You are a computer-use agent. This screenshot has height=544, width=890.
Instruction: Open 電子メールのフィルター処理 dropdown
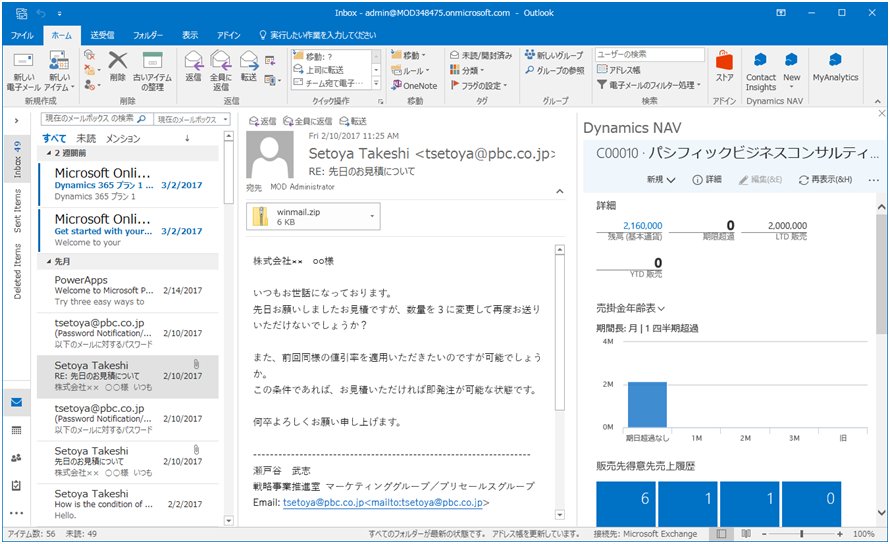pos(649,85)
